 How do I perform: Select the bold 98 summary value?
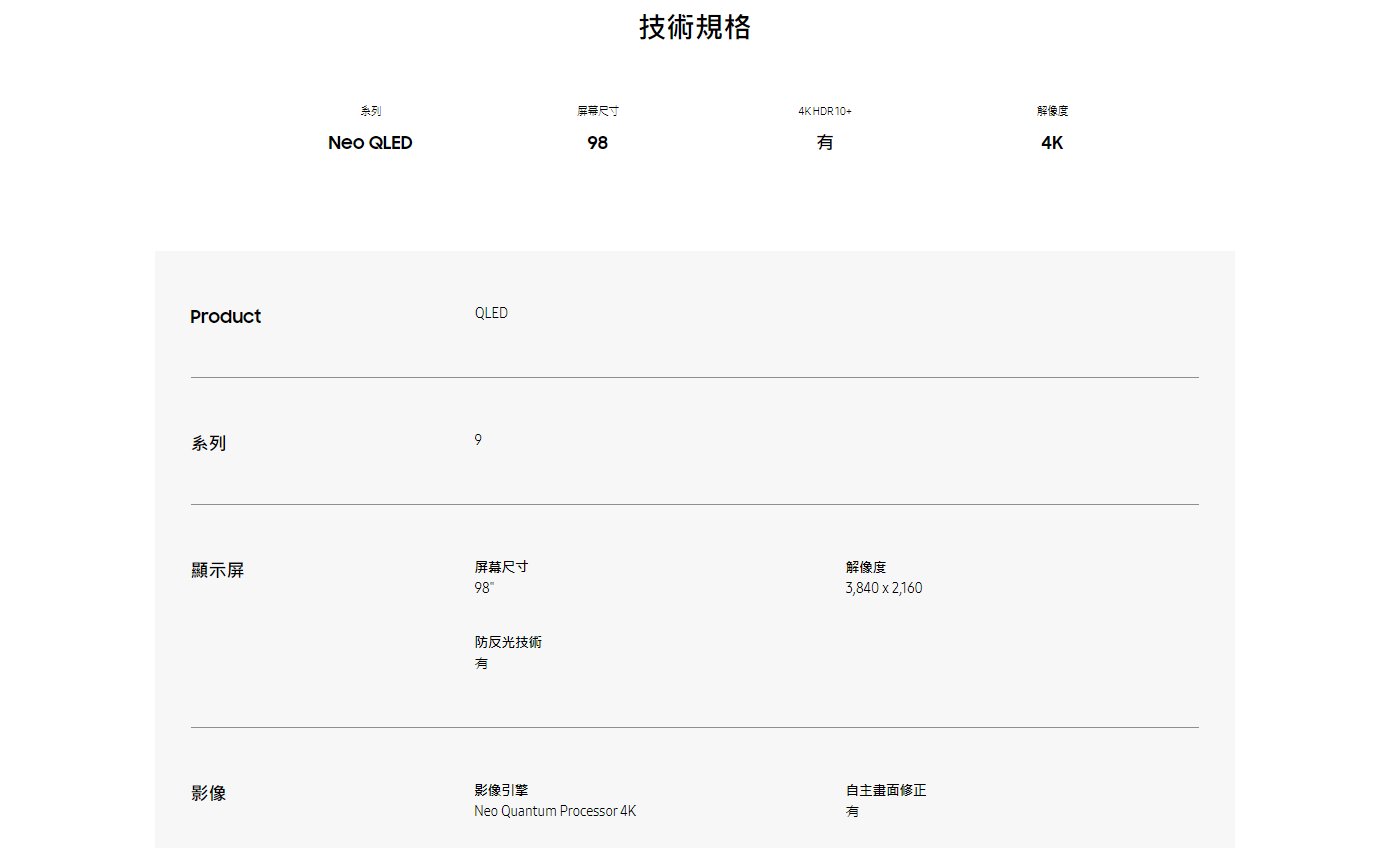pos(597,143)
